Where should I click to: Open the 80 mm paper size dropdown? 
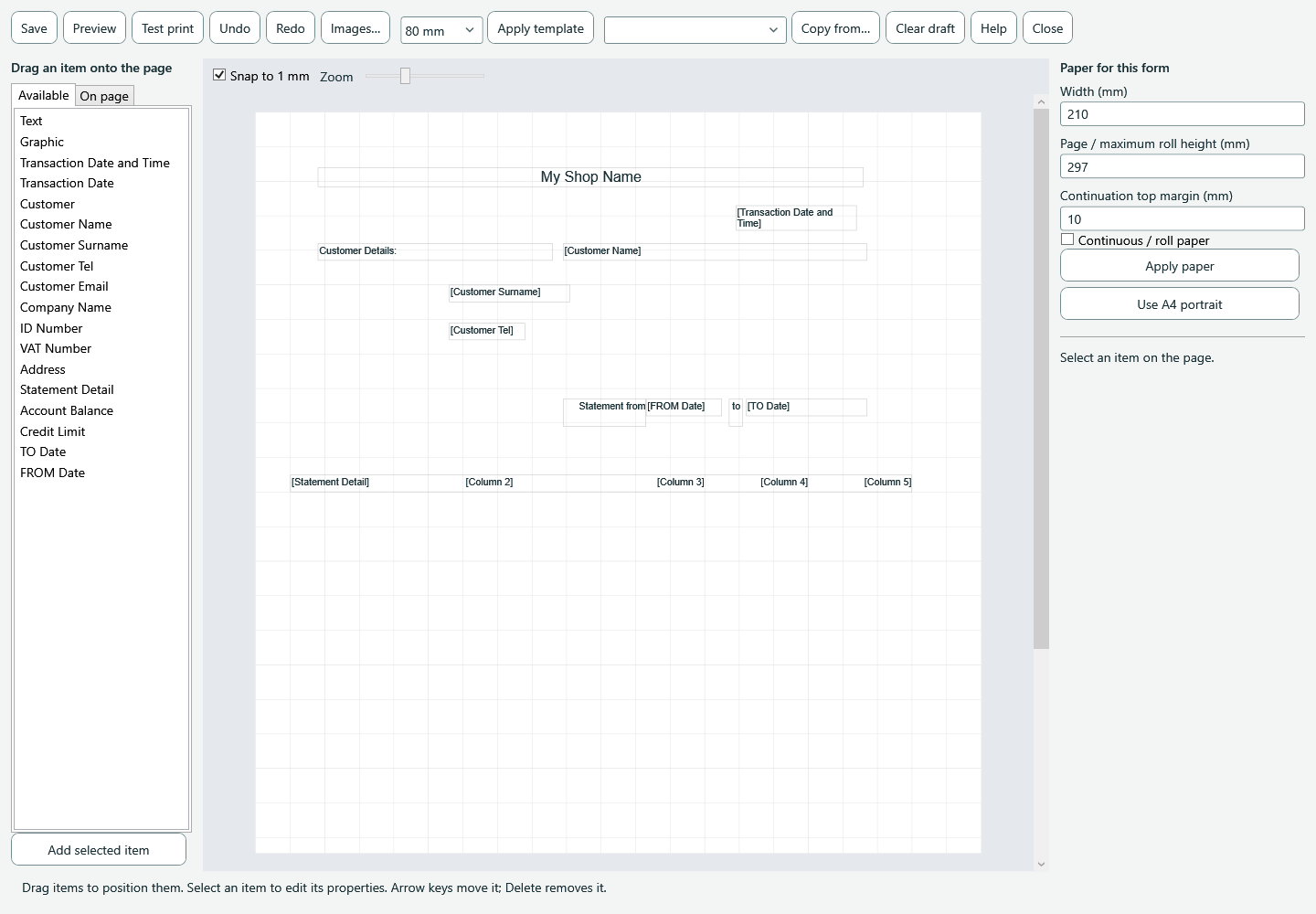[x=441, y=30]
